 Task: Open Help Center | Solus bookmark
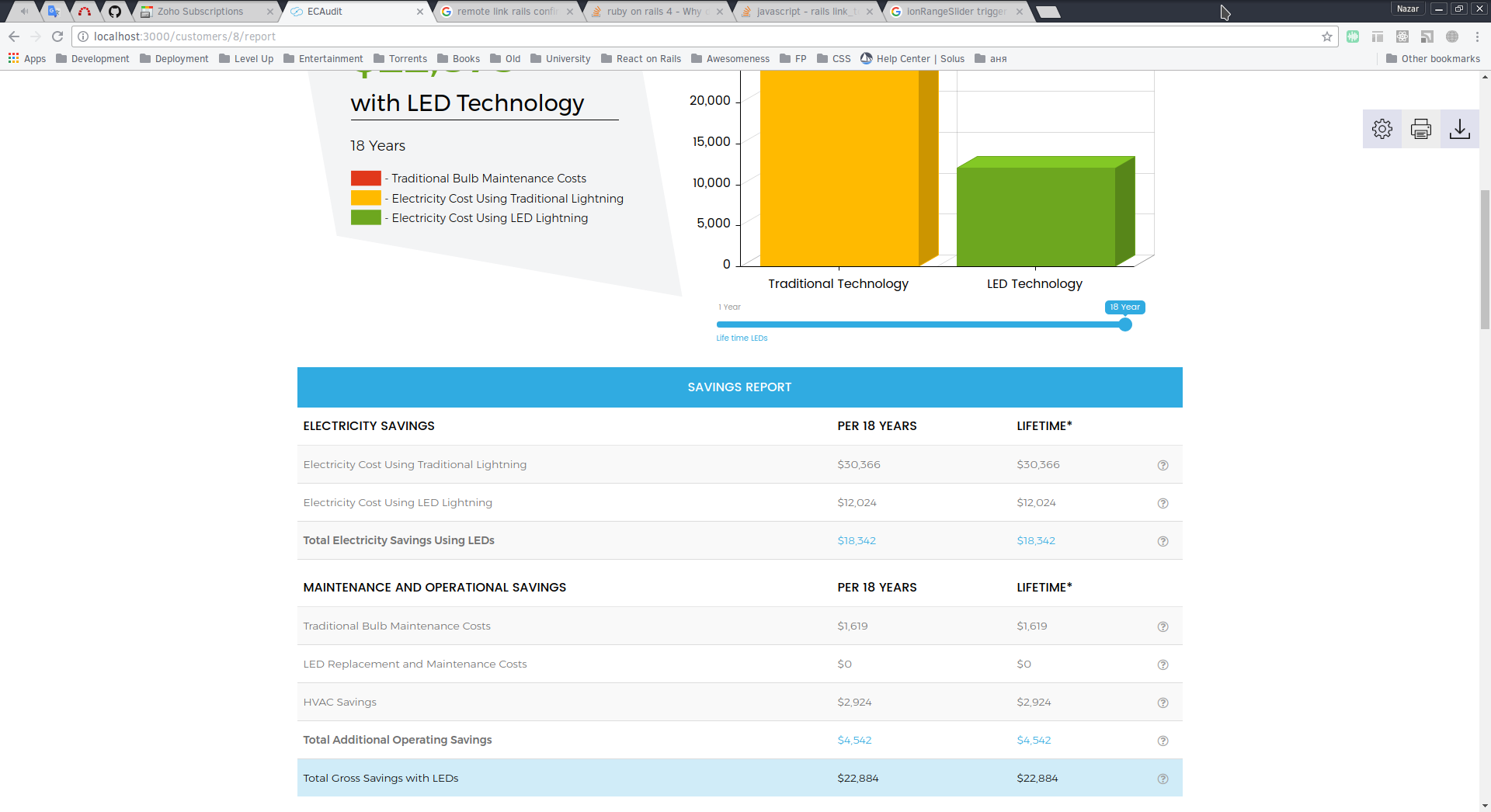[x=912, y=59]
